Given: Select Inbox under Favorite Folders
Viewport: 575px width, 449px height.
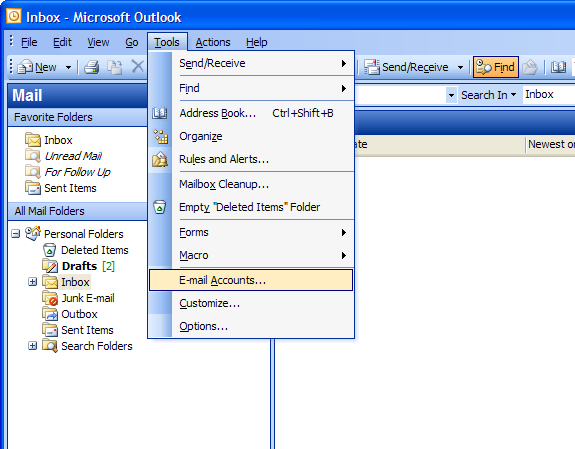Looking at the screenshot, I should pyautogui.click(x=58, y=140).
